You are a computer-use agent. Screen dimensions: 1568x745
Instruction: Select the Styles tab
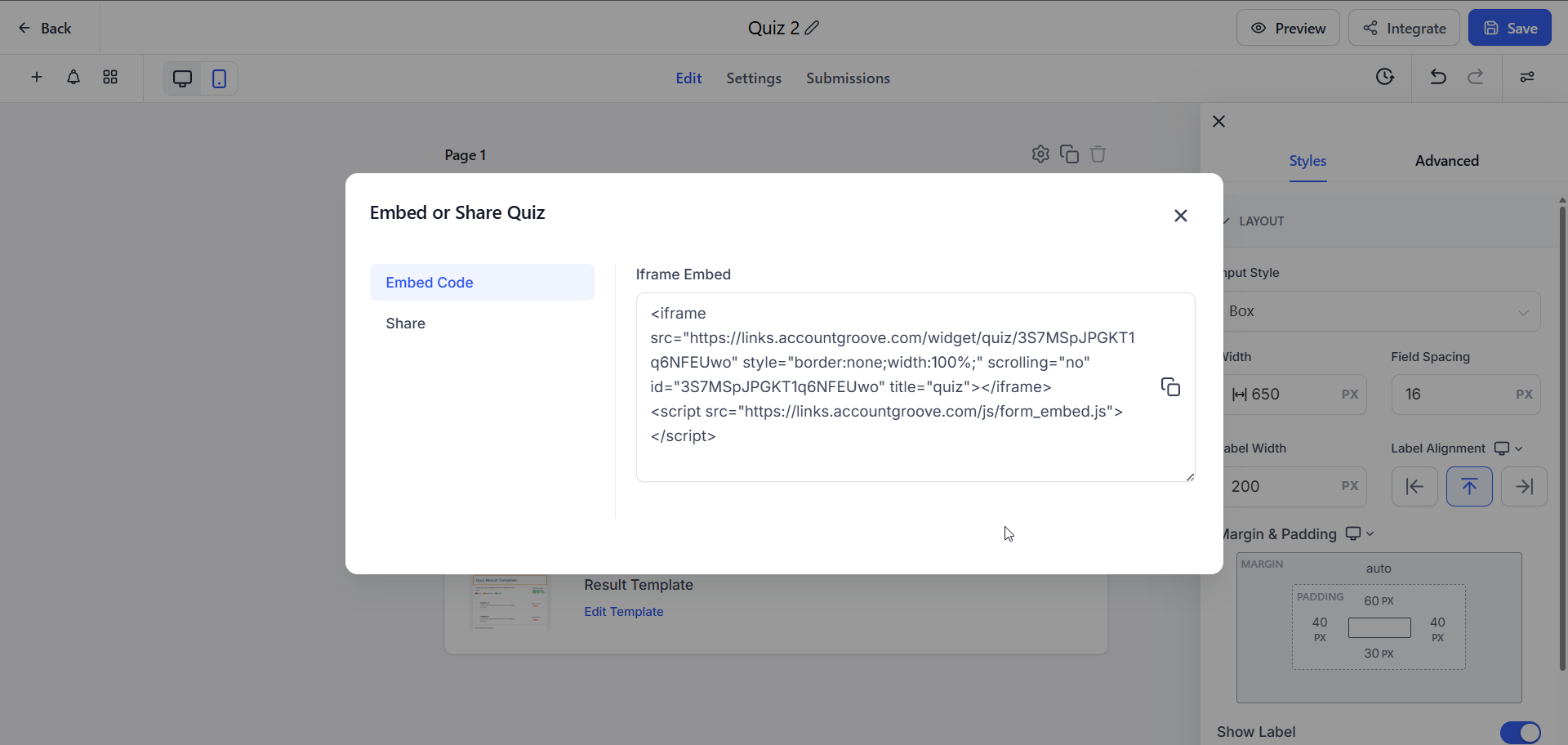tap(1307, 161)
